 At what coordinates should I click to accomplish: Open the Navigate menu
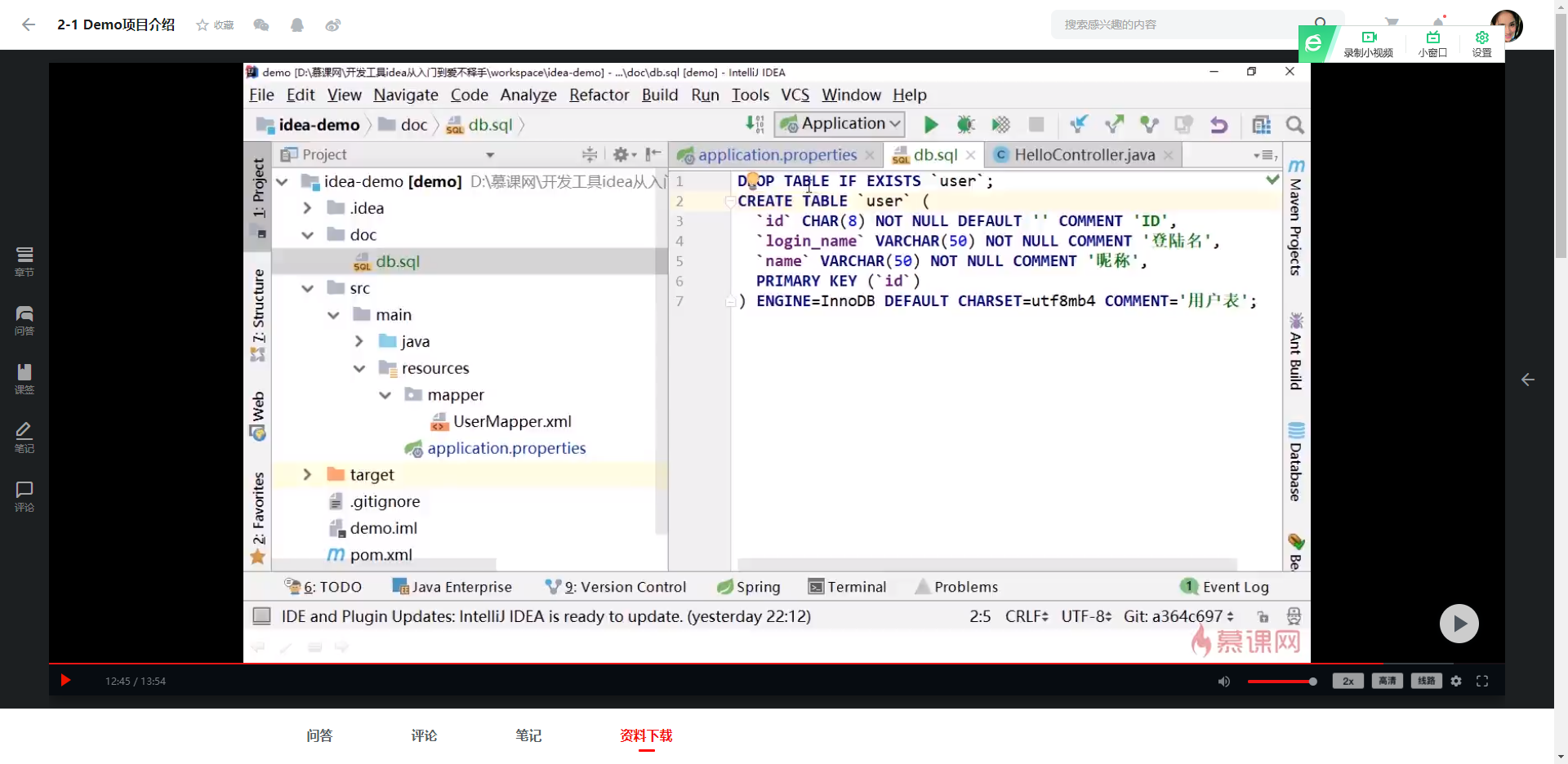[406, 95]
